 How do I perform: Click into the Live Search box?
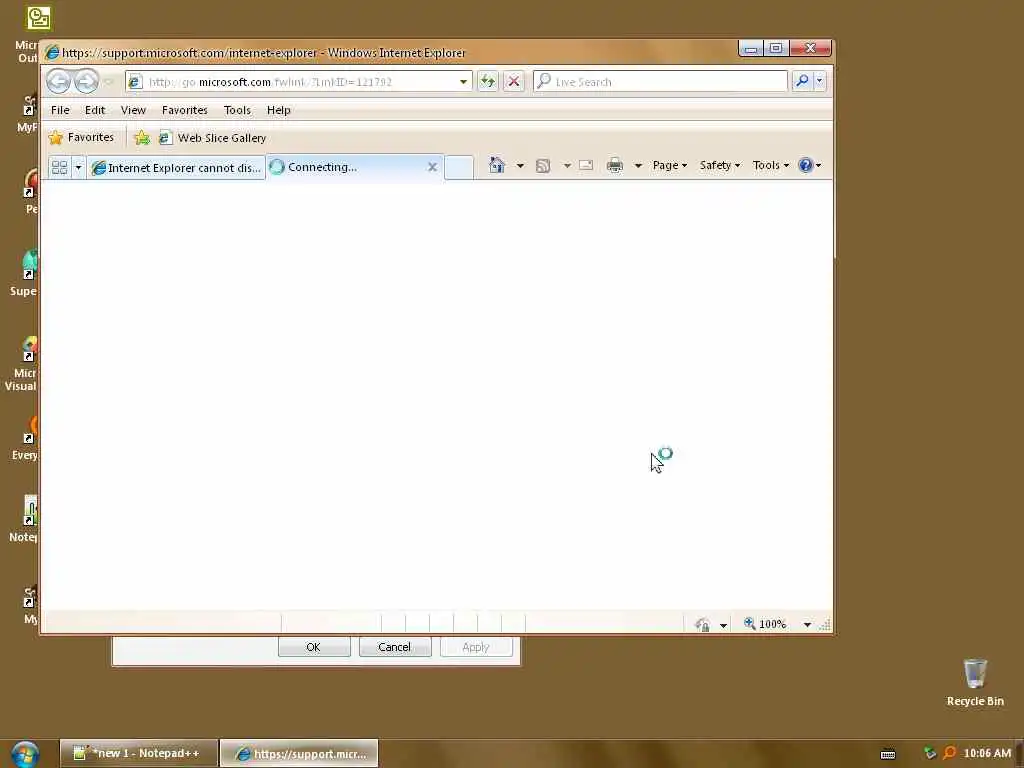click(660, 82)
